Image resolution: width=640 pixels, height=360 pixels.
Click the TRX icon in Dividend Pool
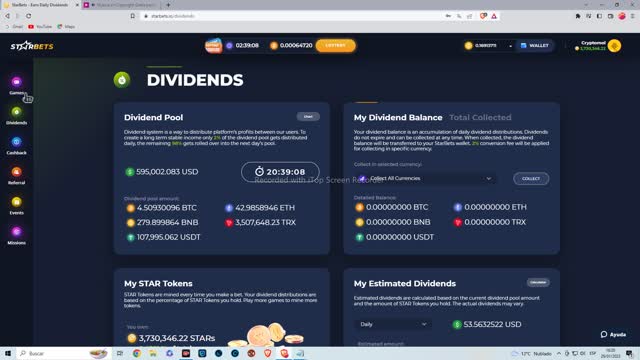click(x=229, y=223)
